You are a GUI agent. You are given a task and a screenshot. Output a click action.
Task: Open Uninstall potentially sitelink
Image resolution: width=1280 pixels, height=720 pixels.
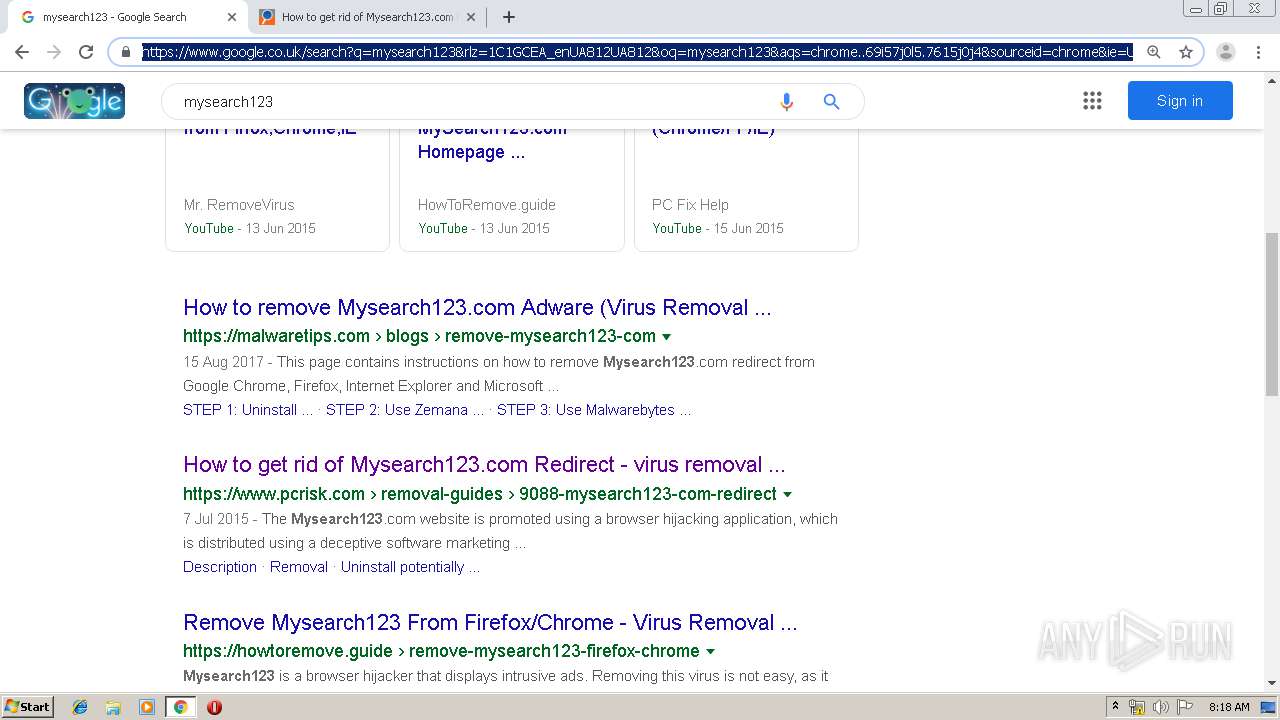pos(410,567)
